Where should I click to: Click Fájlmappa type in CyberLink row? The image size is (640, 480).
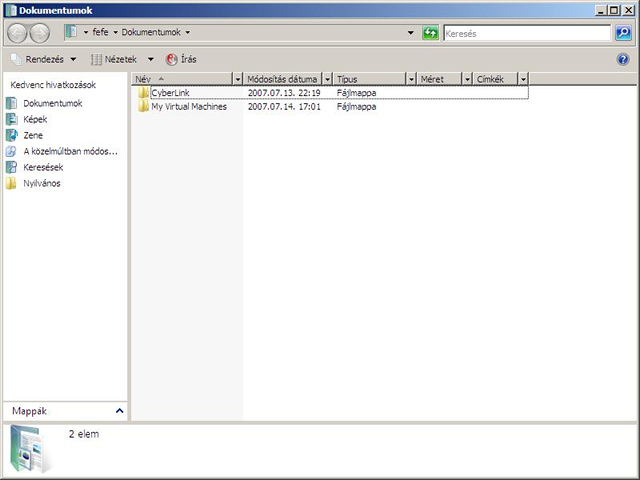[x=356, y=93]
